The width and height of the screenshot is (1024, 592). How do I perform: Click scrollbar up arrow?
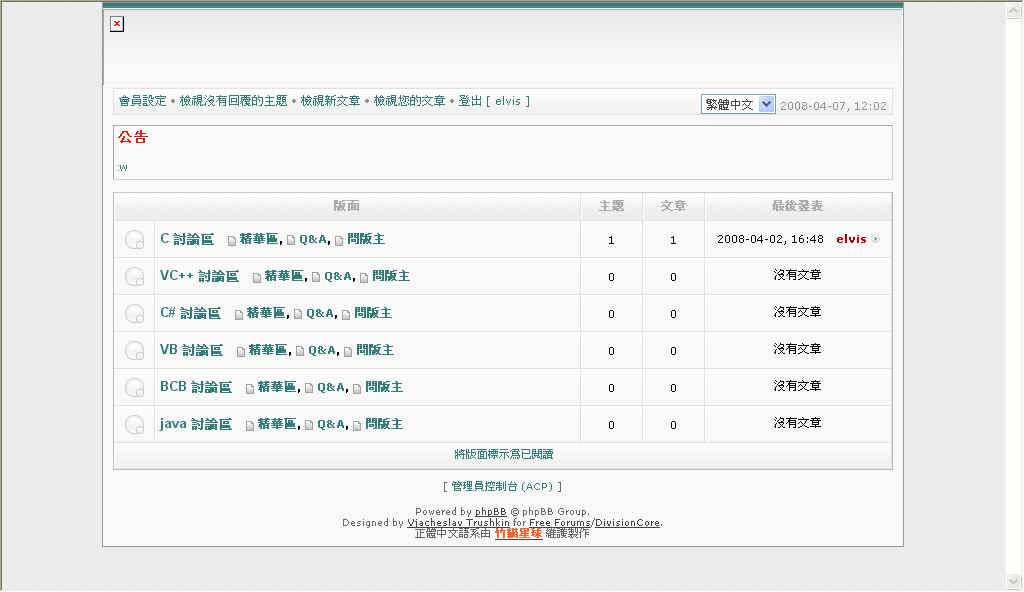[x=1014, y=11]
